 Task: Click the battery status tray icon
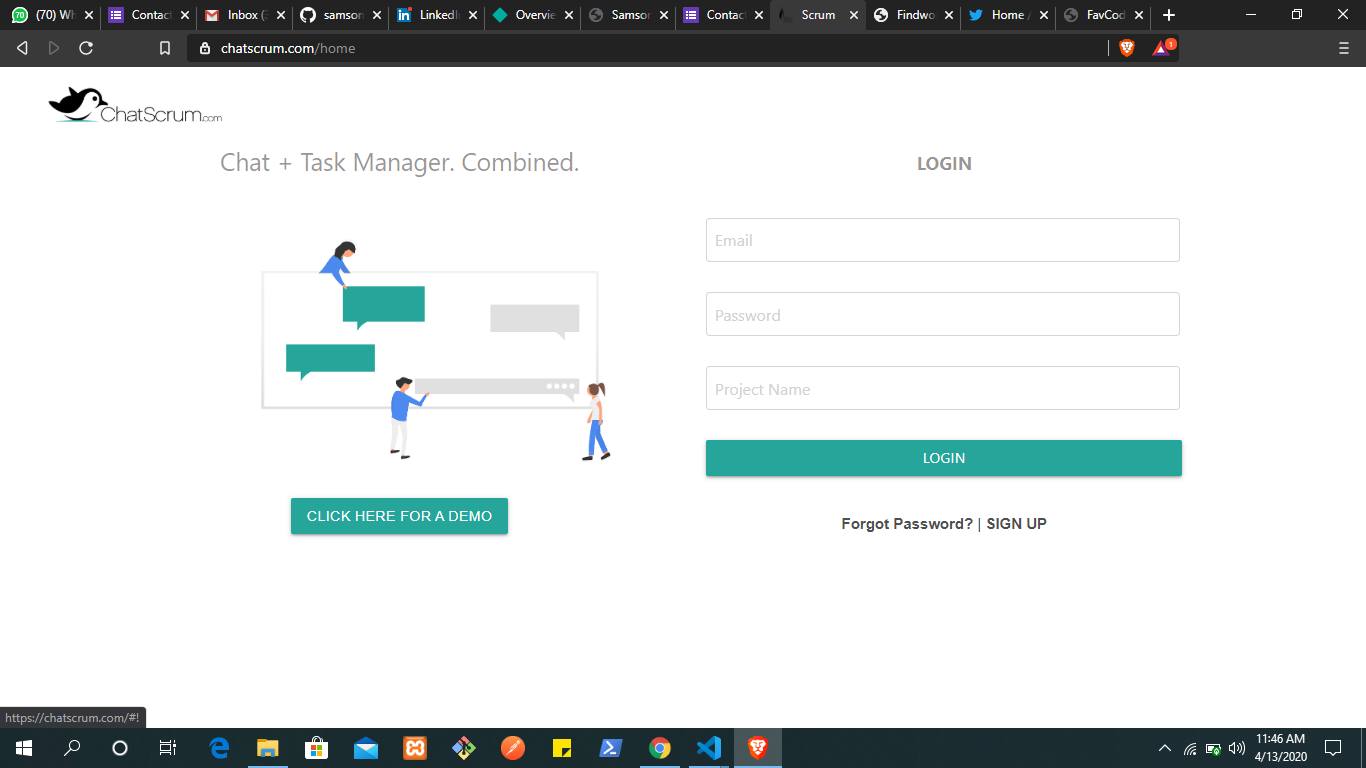coord(1213,748)
